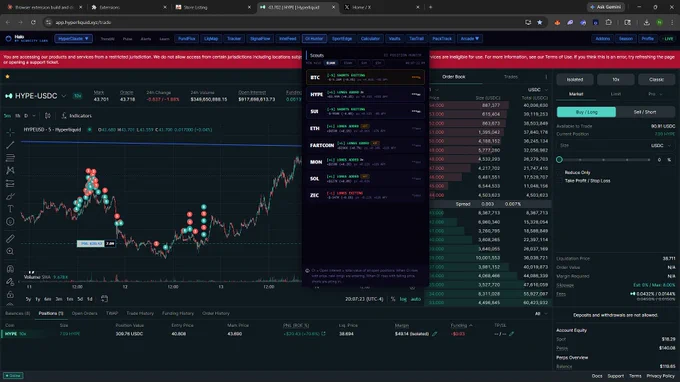The width and height of the screenshot is (680, 382).
Task: Select the trend line drawing tool
Action: (x=10, y=145)
